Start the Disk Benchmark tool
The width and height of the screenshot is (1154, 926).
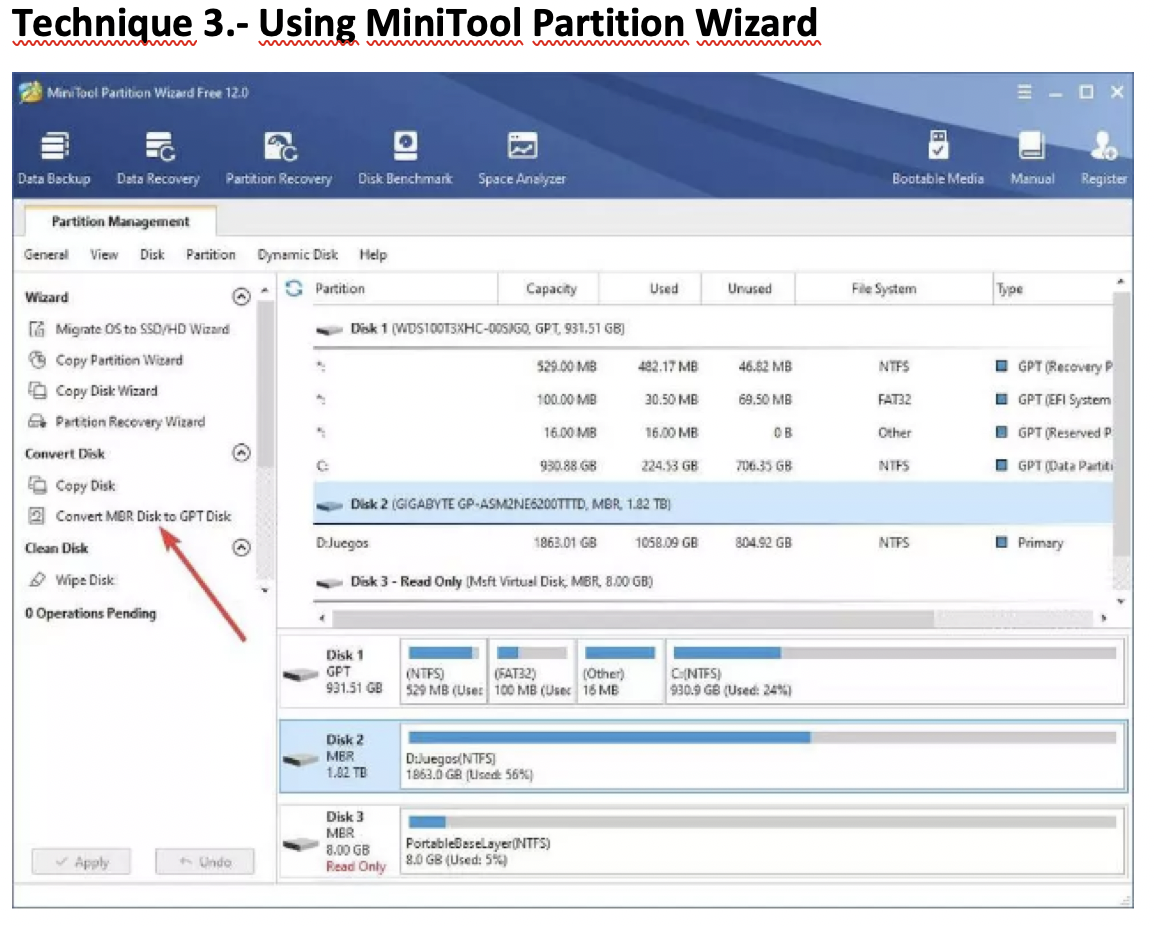tap(405, 158)
